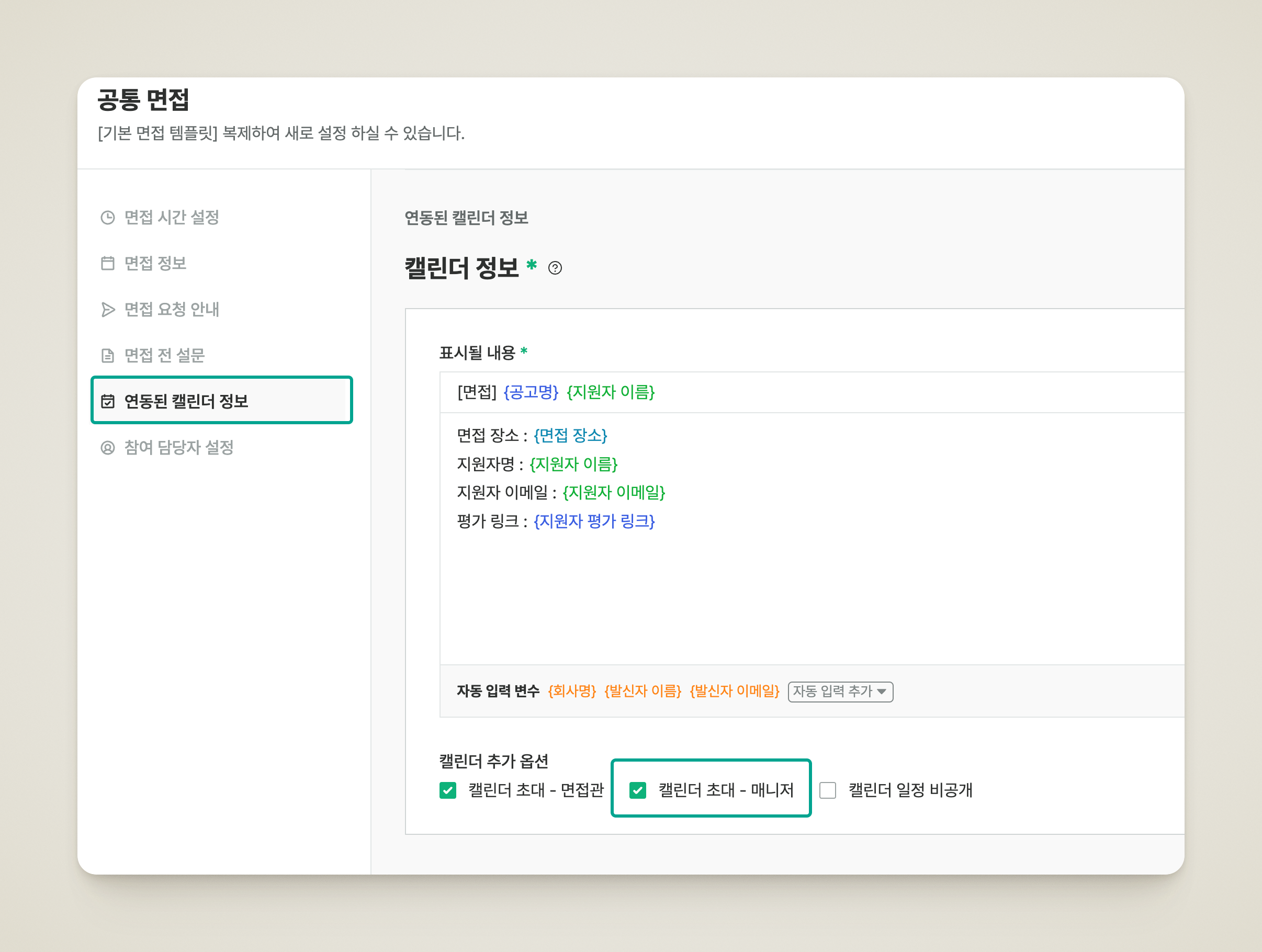Insert the {발신자 이름} auto-input variable
This screenshot has width=1262, height=952.
643,692
